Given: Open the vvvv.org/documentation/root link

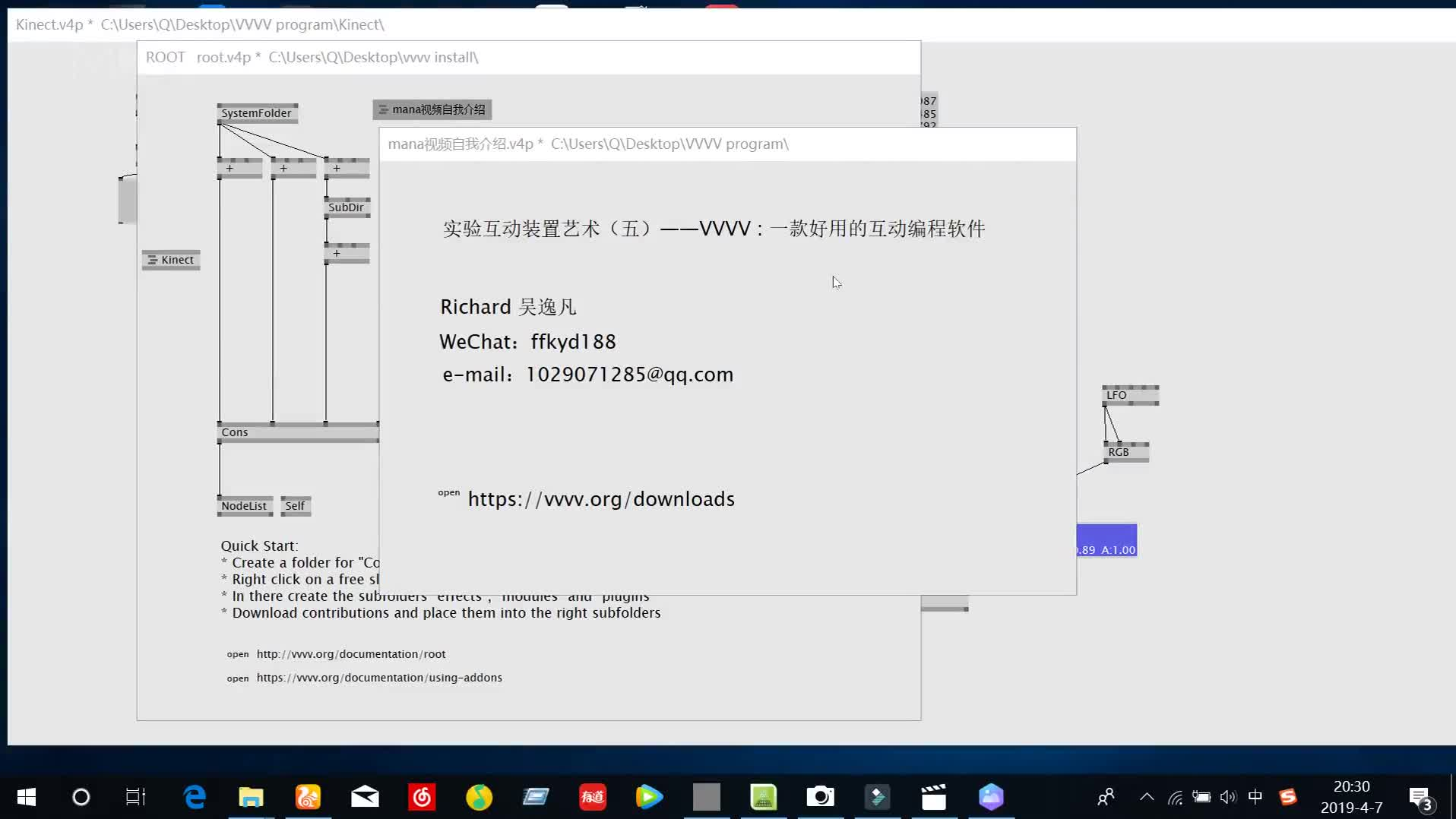Looking at the screenshot, I should (x=351, y=654).
